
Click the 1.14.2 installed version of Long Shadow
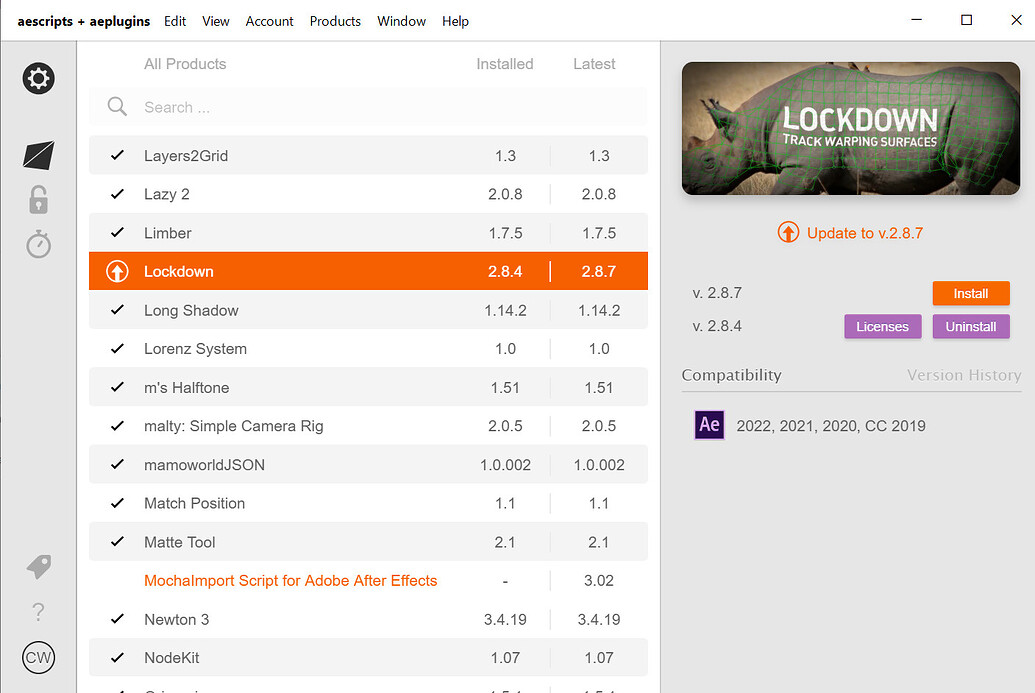(505, 310)
